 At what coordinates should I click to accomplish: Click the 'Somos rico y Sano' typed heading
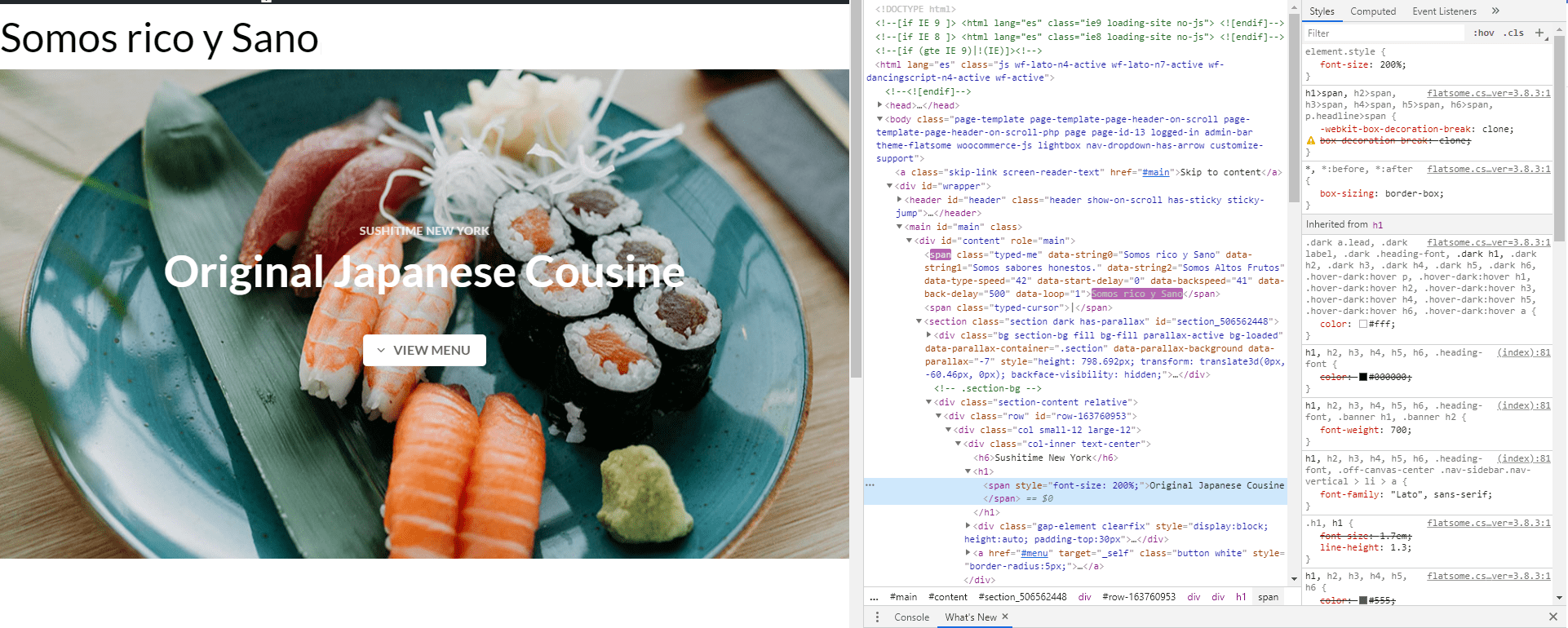160,38
